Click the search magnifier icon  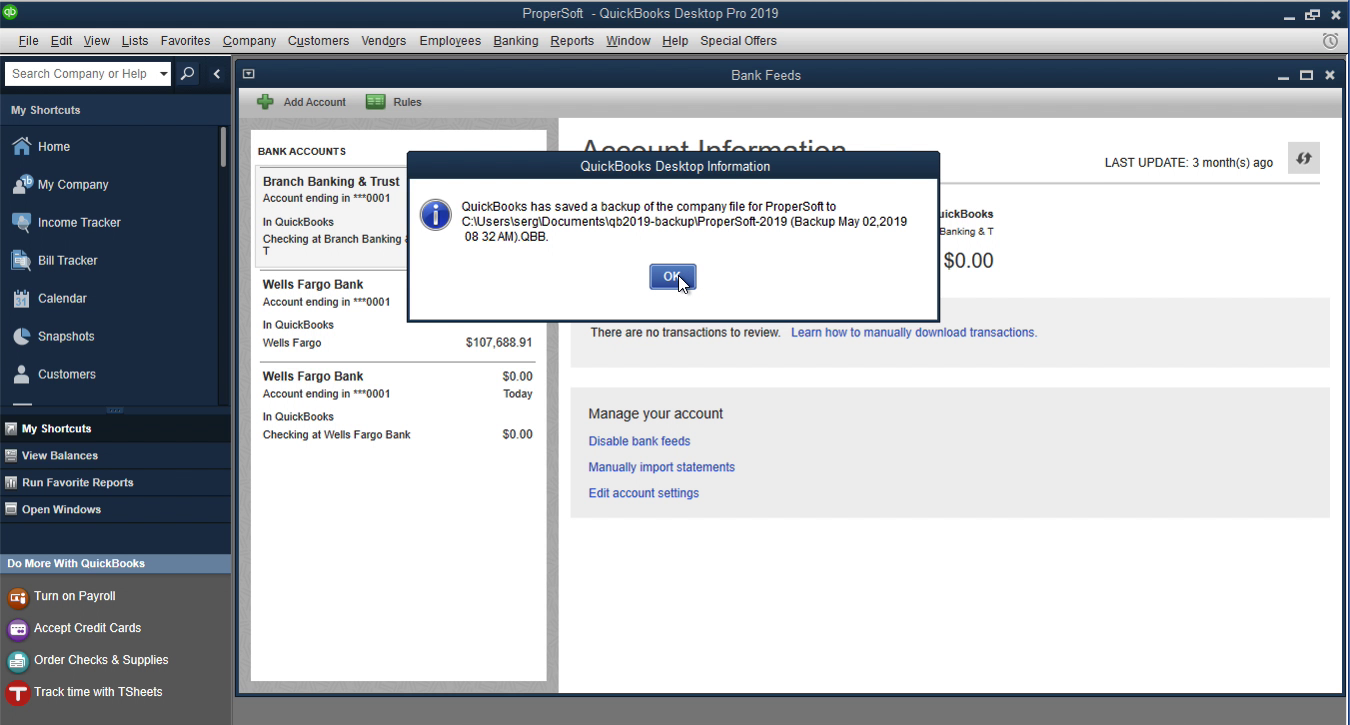click(x=187, y=74)
